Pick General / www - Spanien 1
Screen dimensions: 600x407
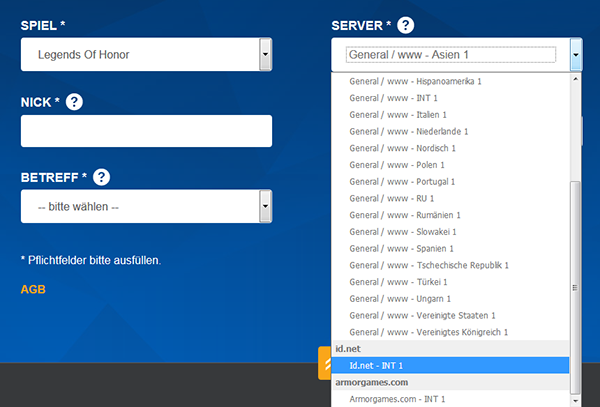click(x=451, y=249)
